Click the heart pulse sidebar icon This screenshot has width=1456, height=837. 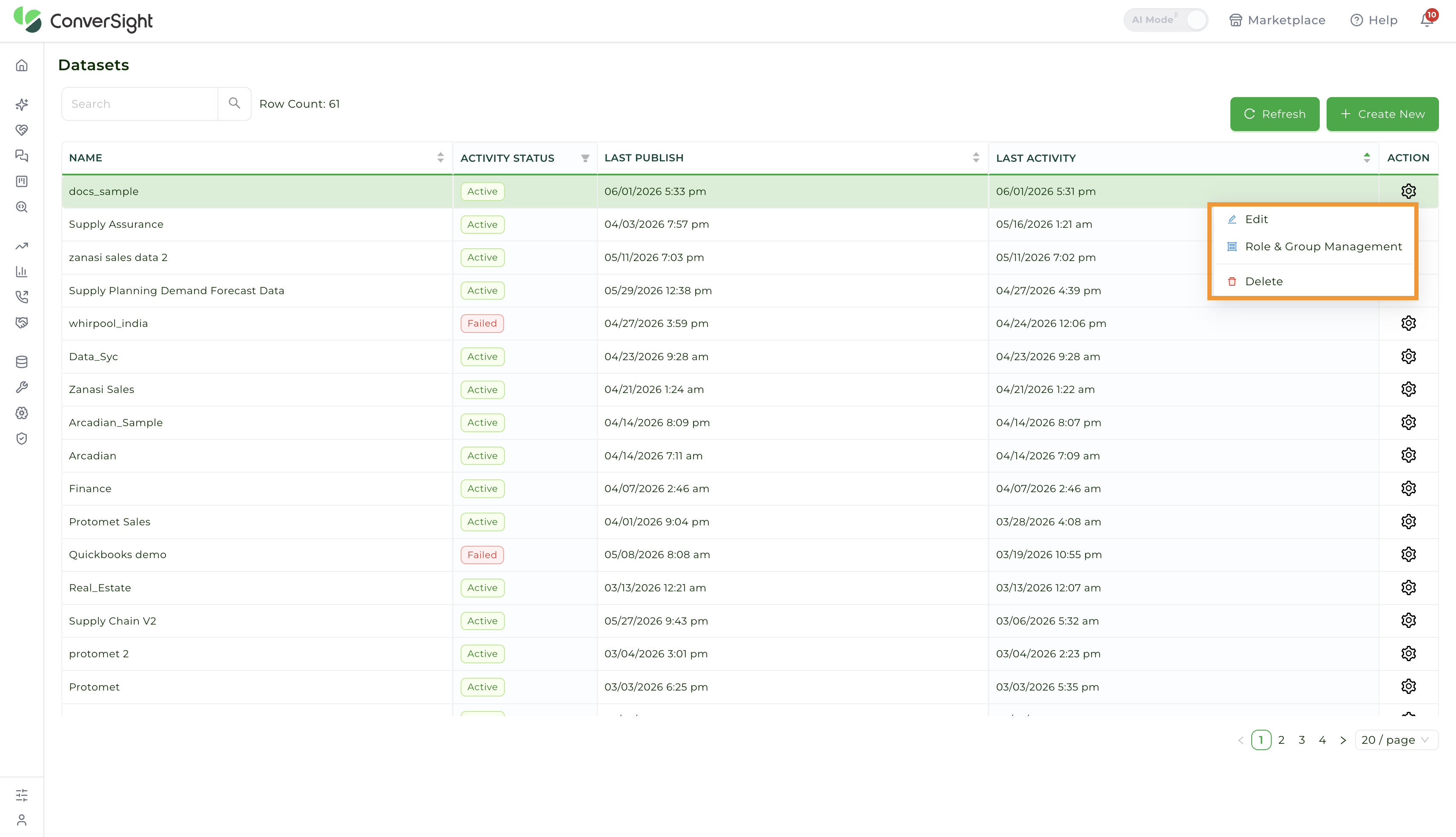click(22, 131)
